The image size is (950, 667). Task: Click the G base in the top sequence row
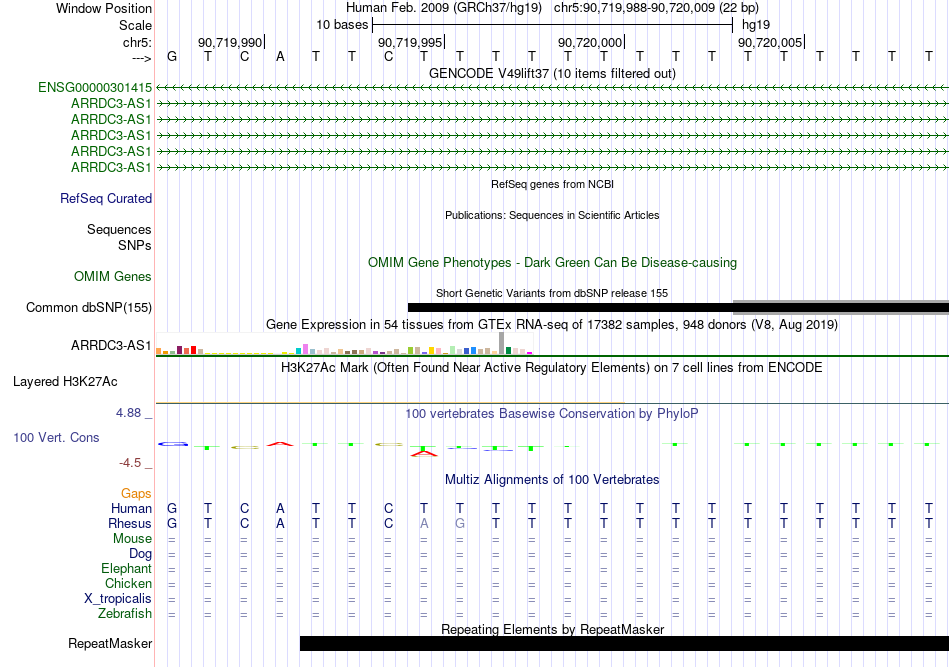(172, 57)
